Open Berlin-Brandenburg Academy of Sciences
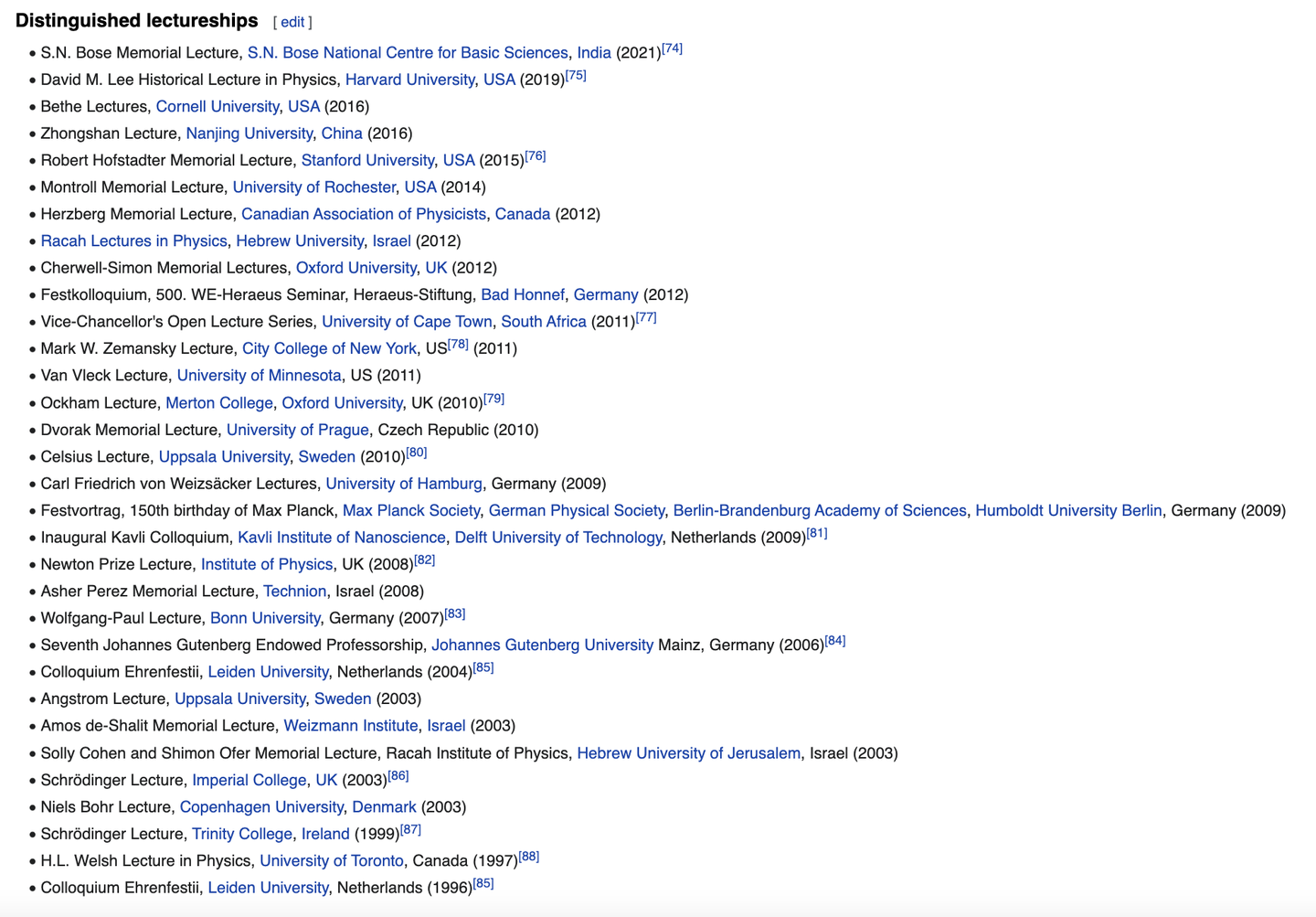This screenshot has width=1316, height=917. pyautogui.click(x=820, y=511)
